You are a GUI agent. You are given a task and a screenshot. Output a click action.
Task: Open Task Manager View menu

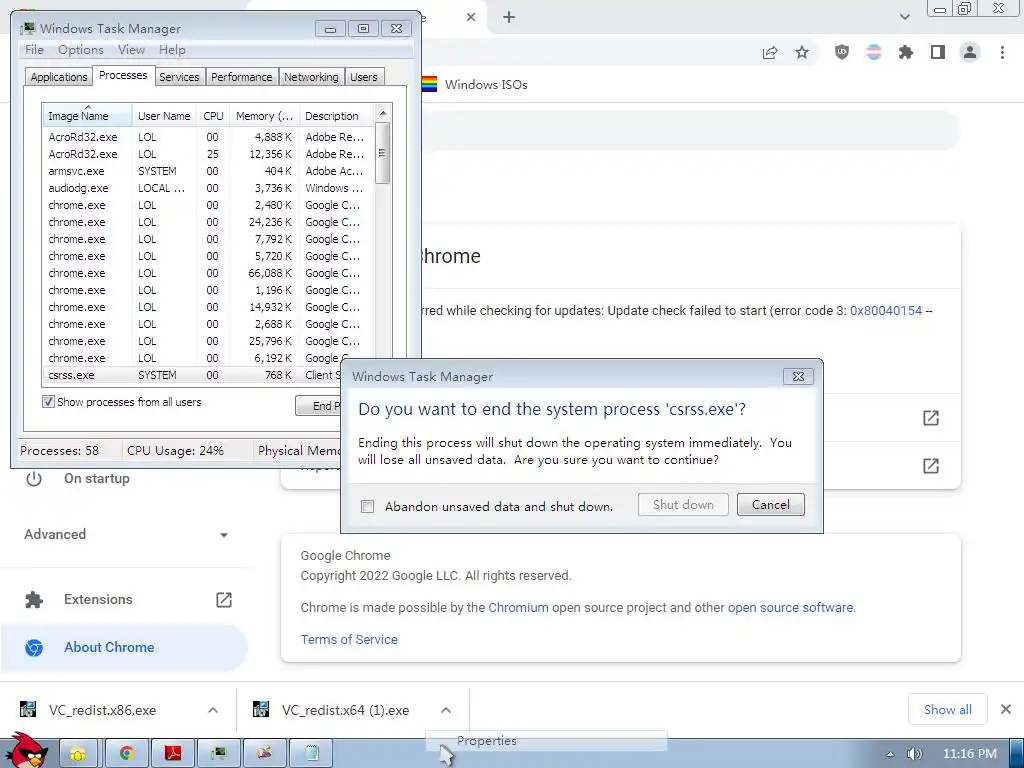(131, 50)
